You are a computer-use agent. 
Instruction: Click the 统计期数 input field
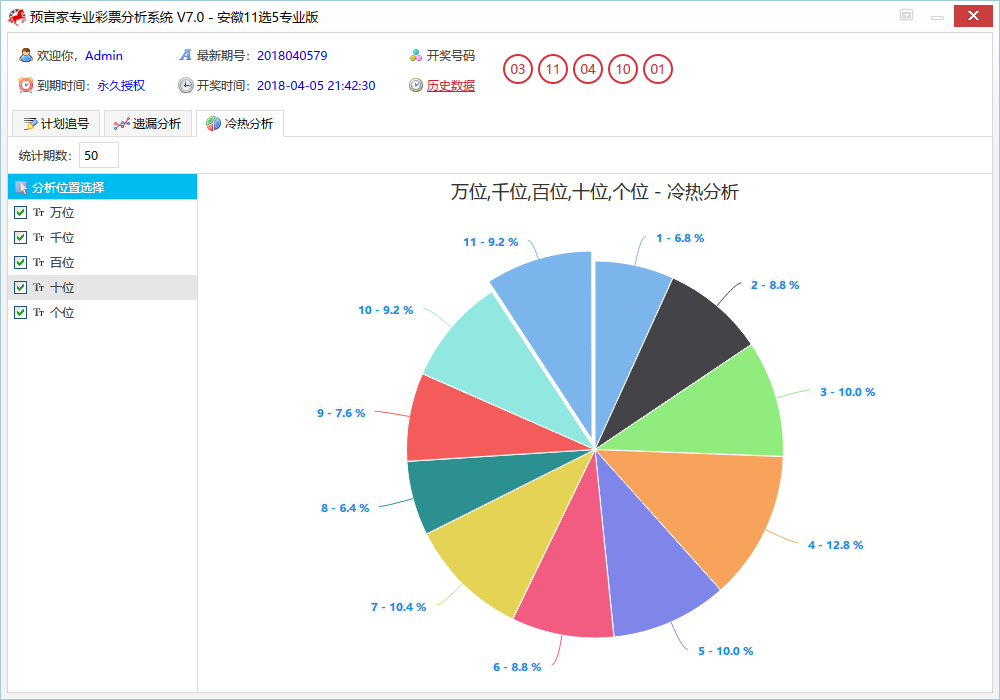click(x=98, y=155)
